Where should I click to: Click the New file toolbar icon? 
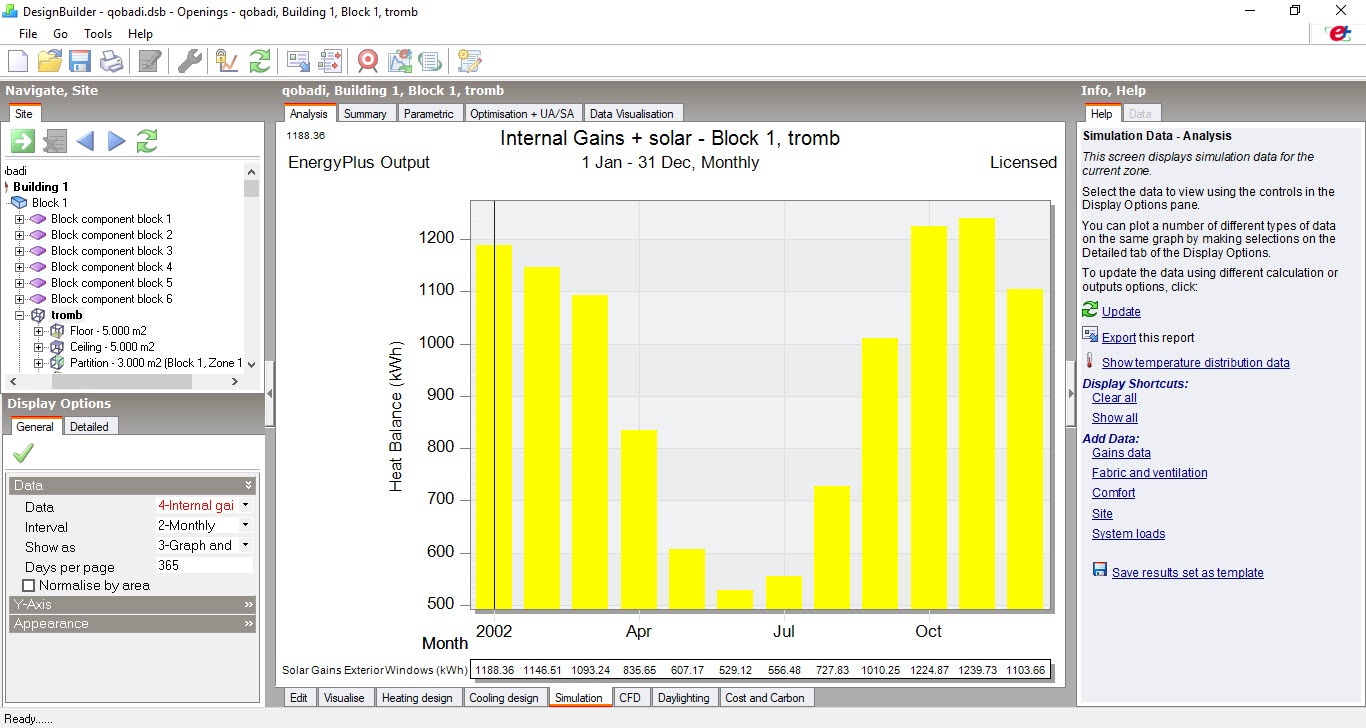(x=20, y=61)
